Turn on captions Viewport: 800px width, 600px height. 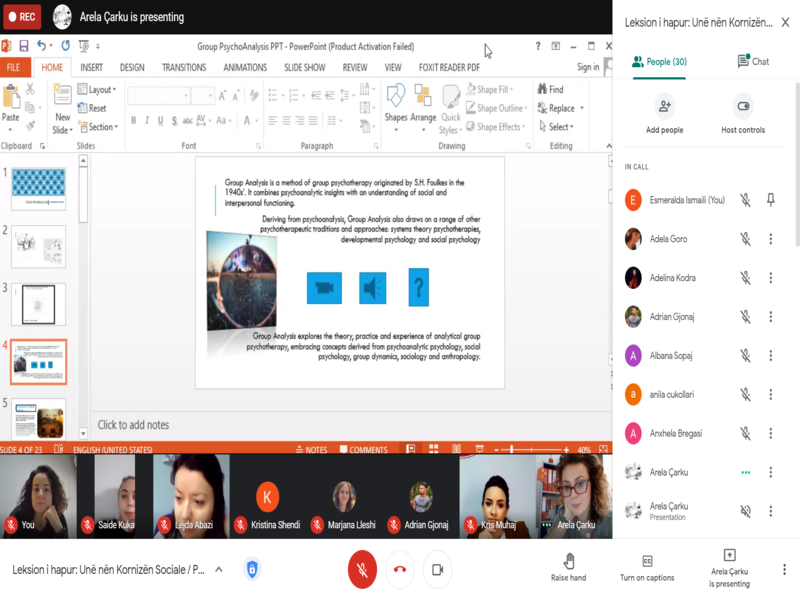[647, 568]
